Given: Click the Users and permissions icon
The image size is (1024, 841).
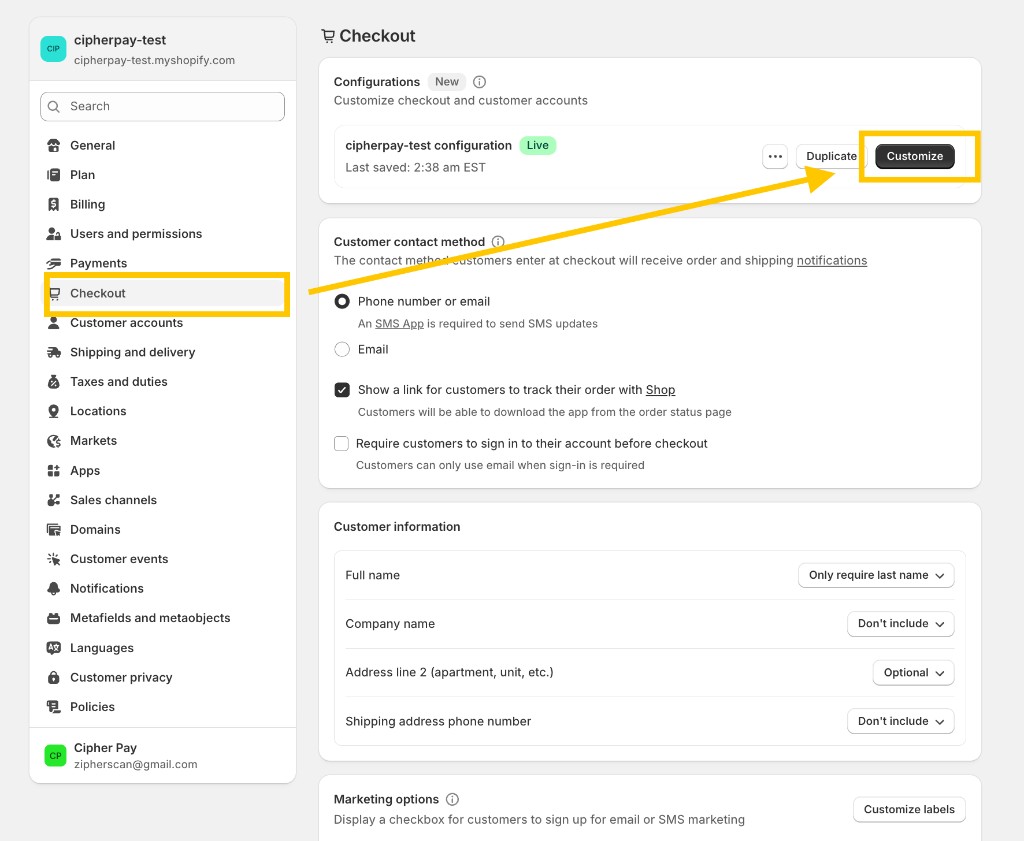Looking at the screenshot, I should 54,234.
